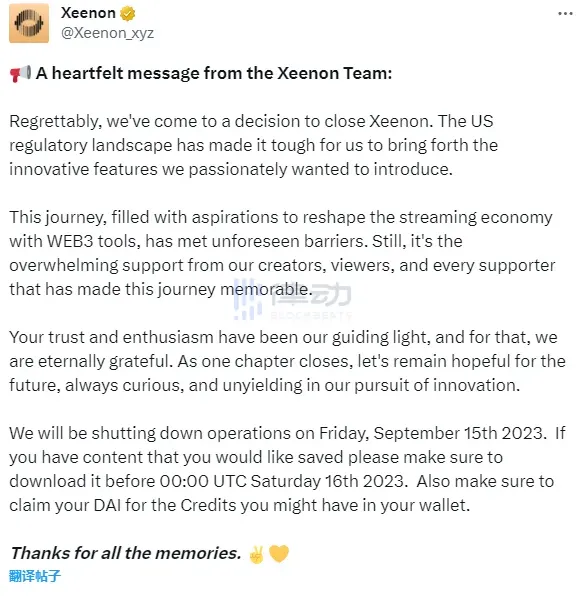Click the BlockBeats watermark bars logo
Viewport: 586px width, 598px height.
pyautogui.click(x=248, y=299)
